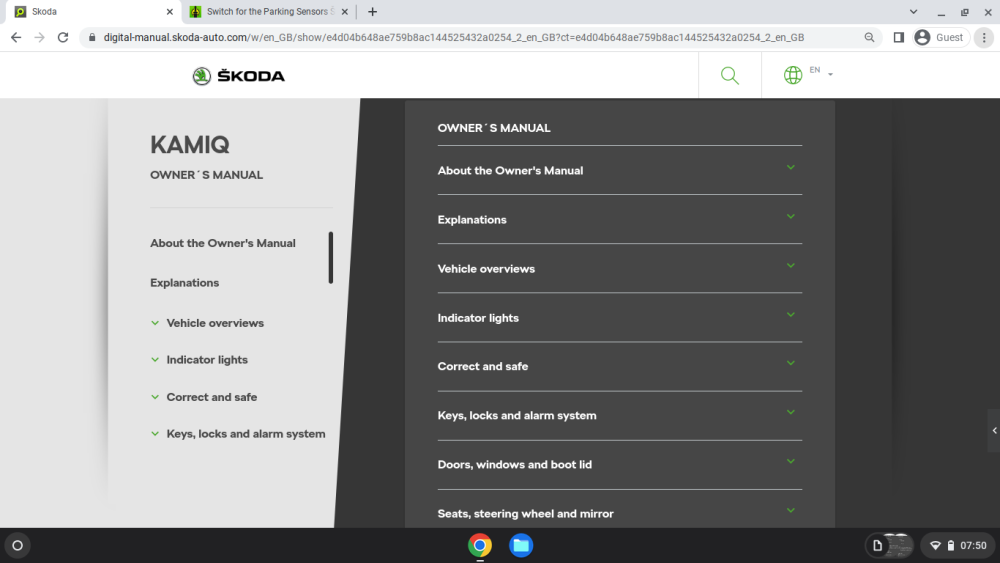The width and height of the screenshot is (1000, 563).
Task: Open Correct and safe in main list
Action: 483,367
